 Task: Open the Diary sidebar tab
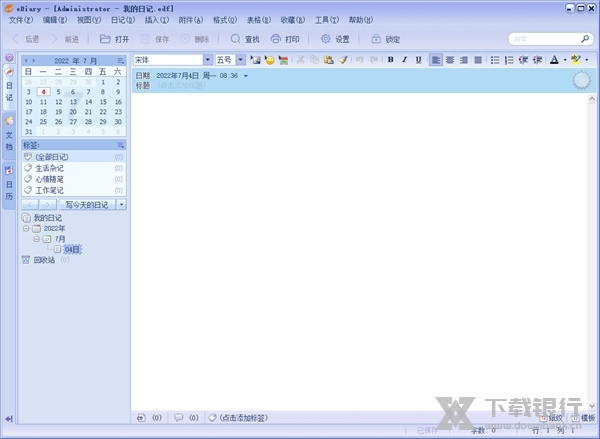coord(9,86)
